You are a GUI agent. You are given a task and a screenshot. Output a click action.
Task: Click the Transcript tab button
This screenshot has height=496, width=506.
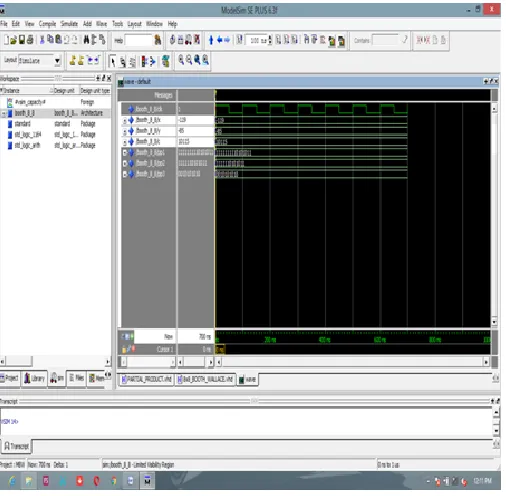pyautogui.click(x=17, y=446)
